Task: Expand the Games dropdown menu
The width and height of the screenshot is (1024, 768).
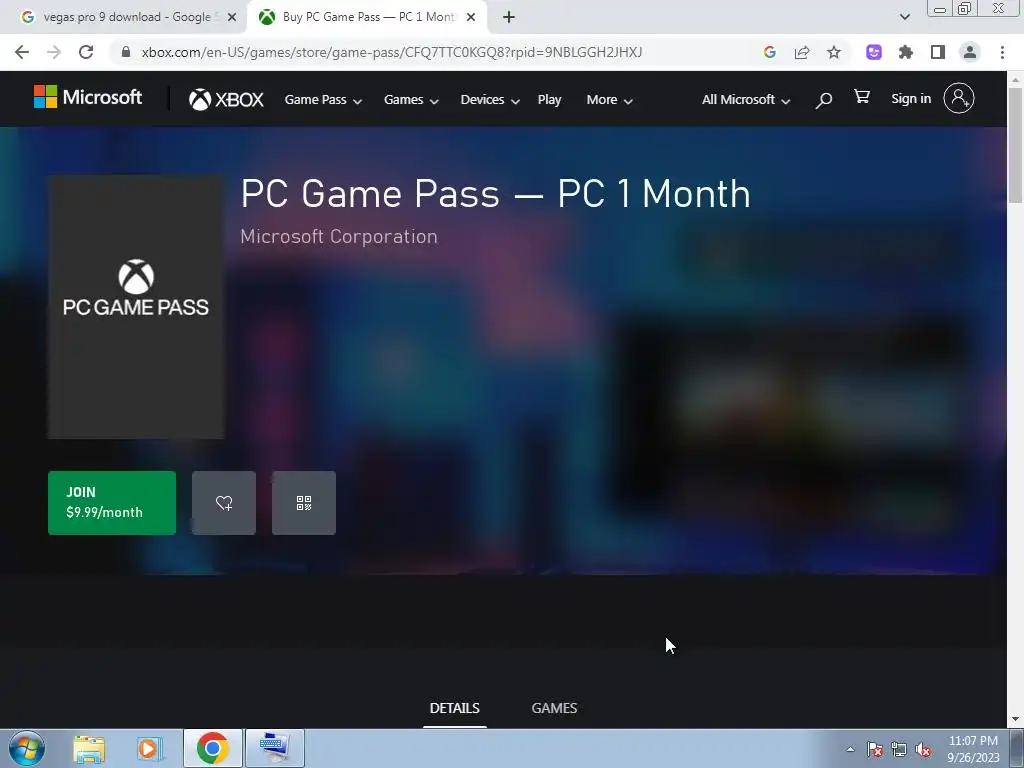Action: (411, 100)
